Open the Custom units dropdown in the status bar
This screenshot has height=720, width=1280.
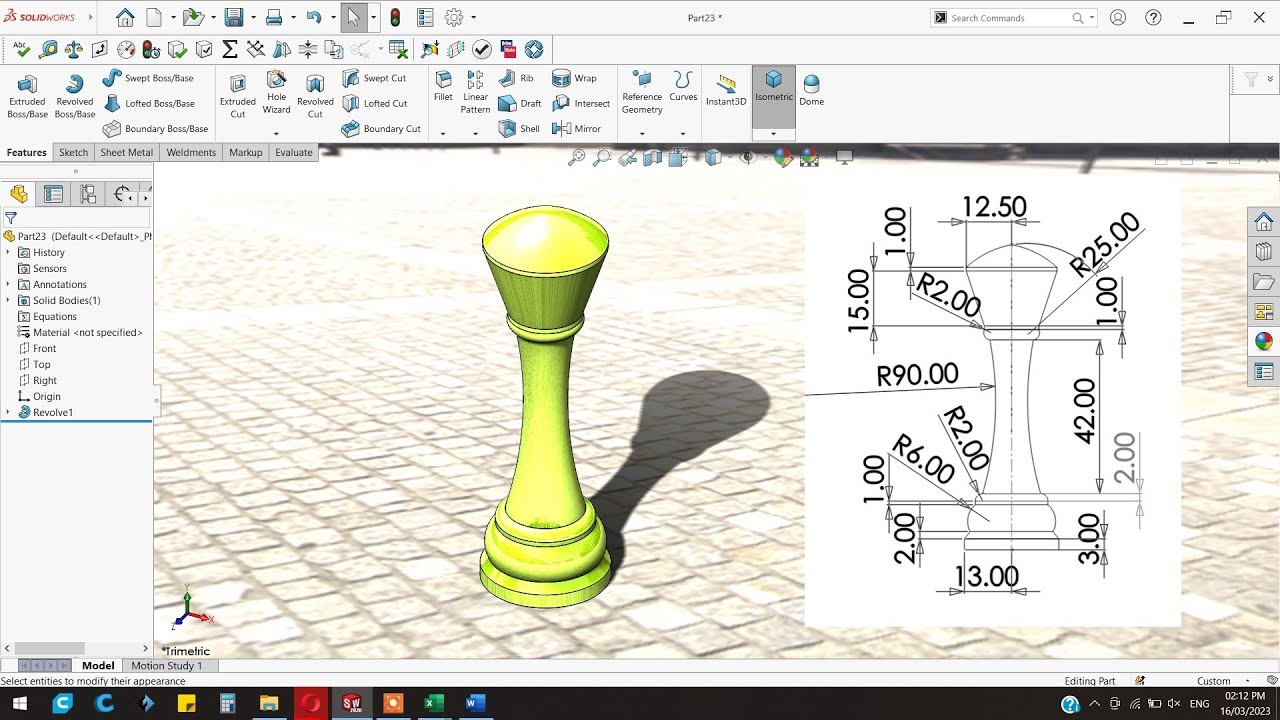pos(1247,681)
